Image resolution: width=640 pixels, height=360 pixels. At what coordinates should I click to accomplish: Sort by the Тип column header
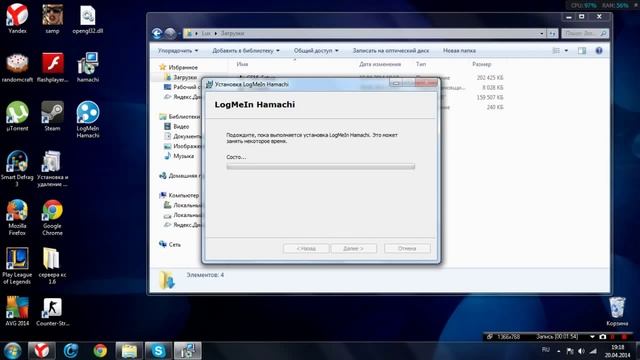[x=421, y=64]
